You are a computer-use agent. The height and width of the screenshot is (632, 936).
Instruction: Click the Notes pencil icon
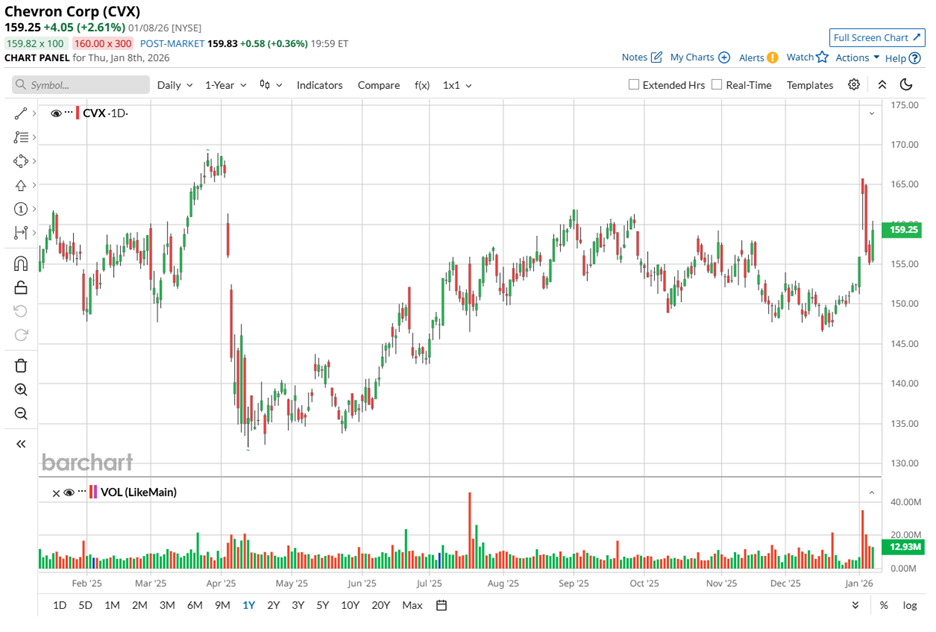pos(656,57)
